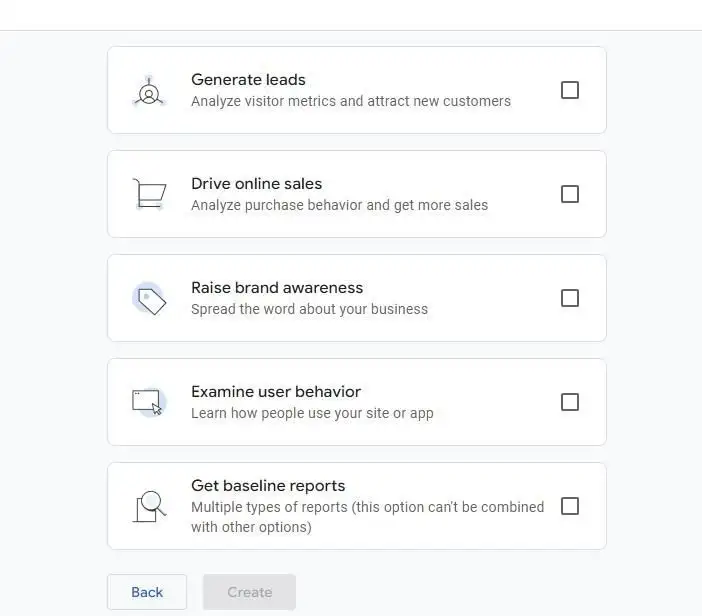This screenshot has height=616, width=702.
Task: Click the Generate leads title
Action: [x=248, y=80]
